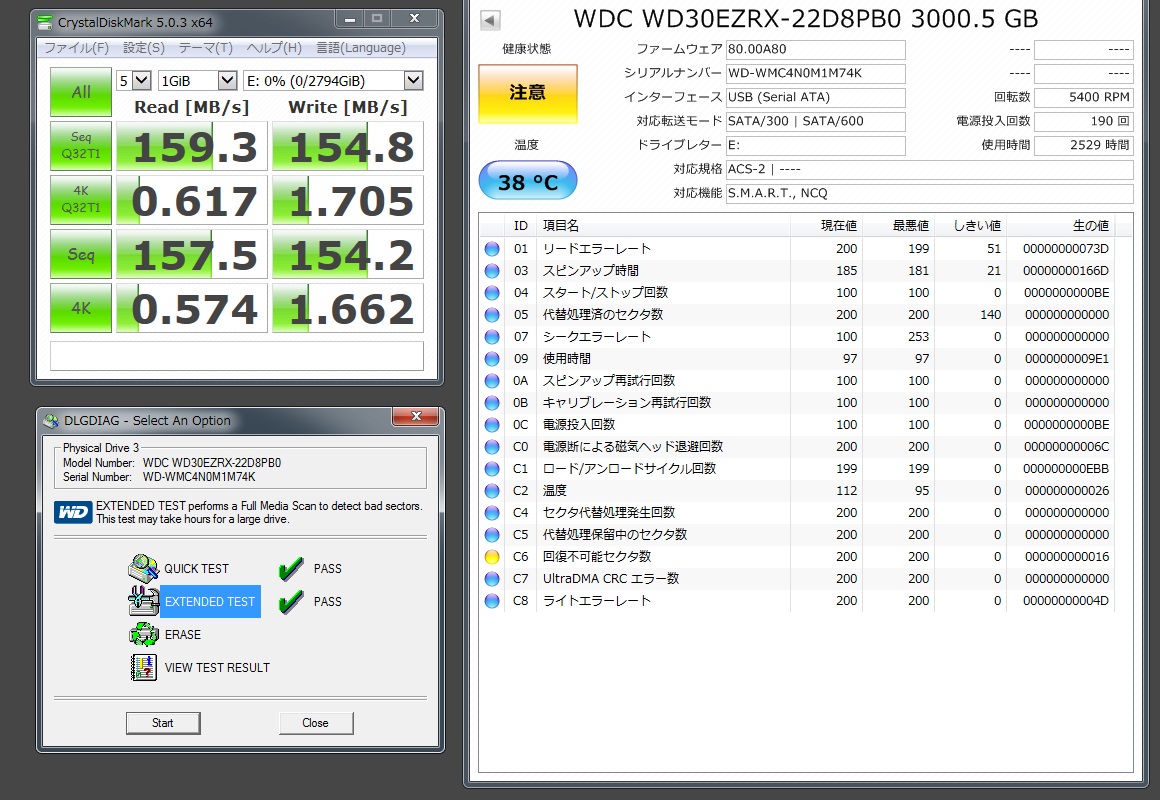Click the green checkmark beside EXTENDED TEST
This screenshot has width=1160, height=800.
[x=291, y=601]
